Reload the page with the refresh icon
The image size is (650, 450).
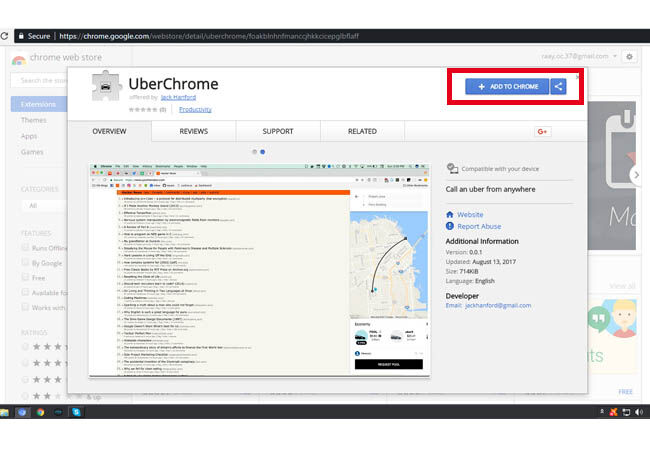tap(4, 36)
